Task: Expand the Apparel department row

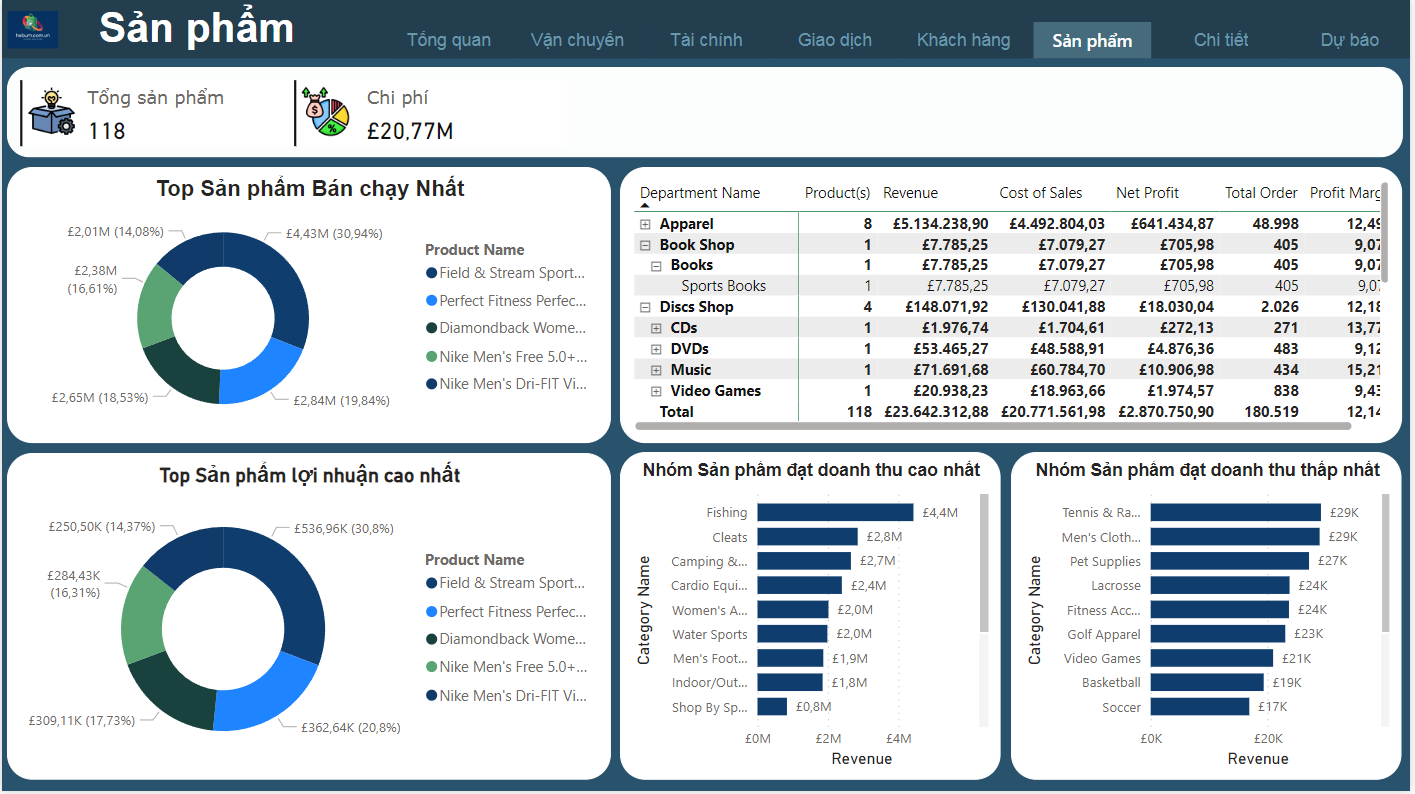Action: (x=645, y=224)
